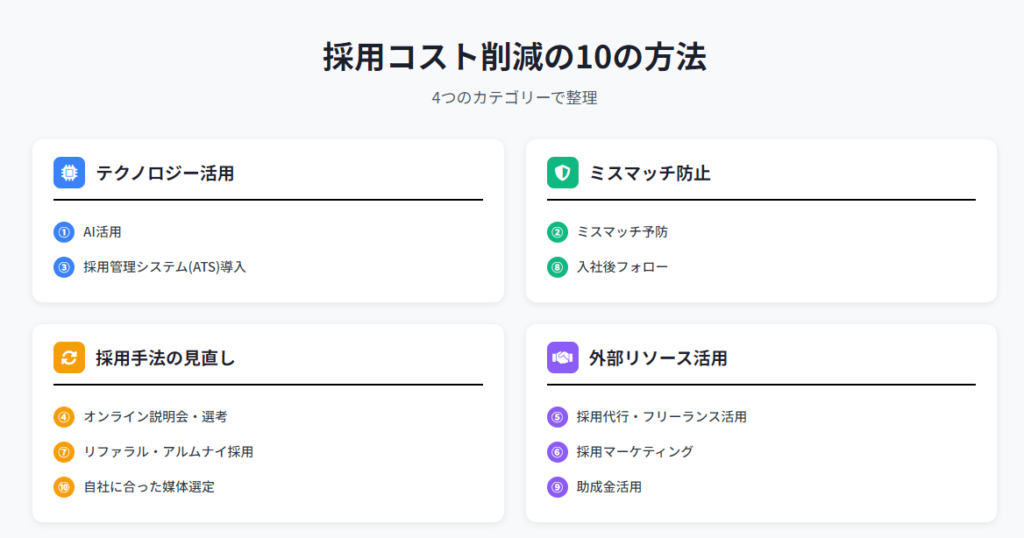Image resolution: width=1024 pixels, height=538 pixels.
Task: Select the AI活用 item
Action: 102,232
